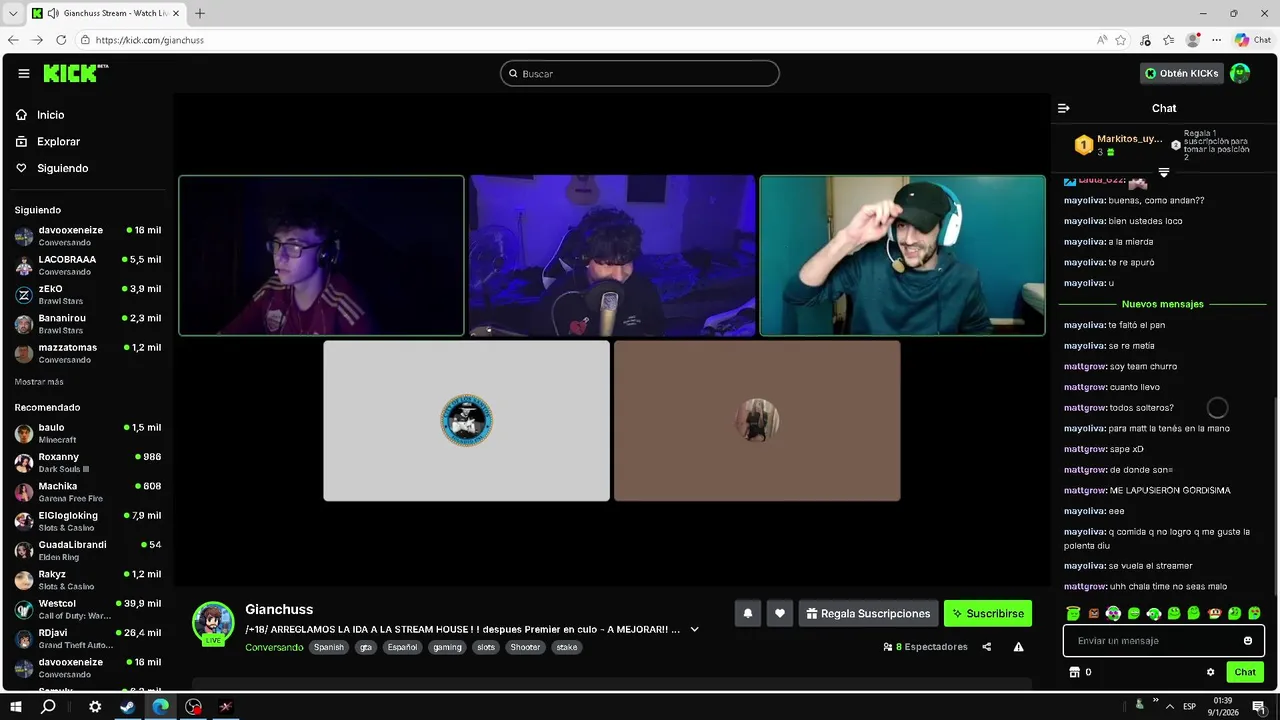1280x720 pixels.
Task: Click Mostrar más in the Siguiendo list
Action: point(39,382)
